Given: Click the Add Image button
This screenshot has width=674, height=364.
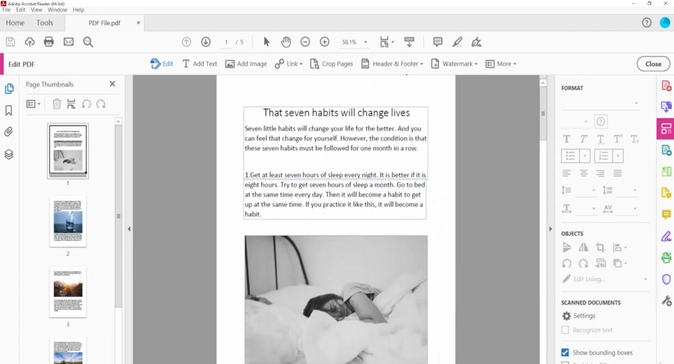Looking at the screenshot, I should point(246,64).
